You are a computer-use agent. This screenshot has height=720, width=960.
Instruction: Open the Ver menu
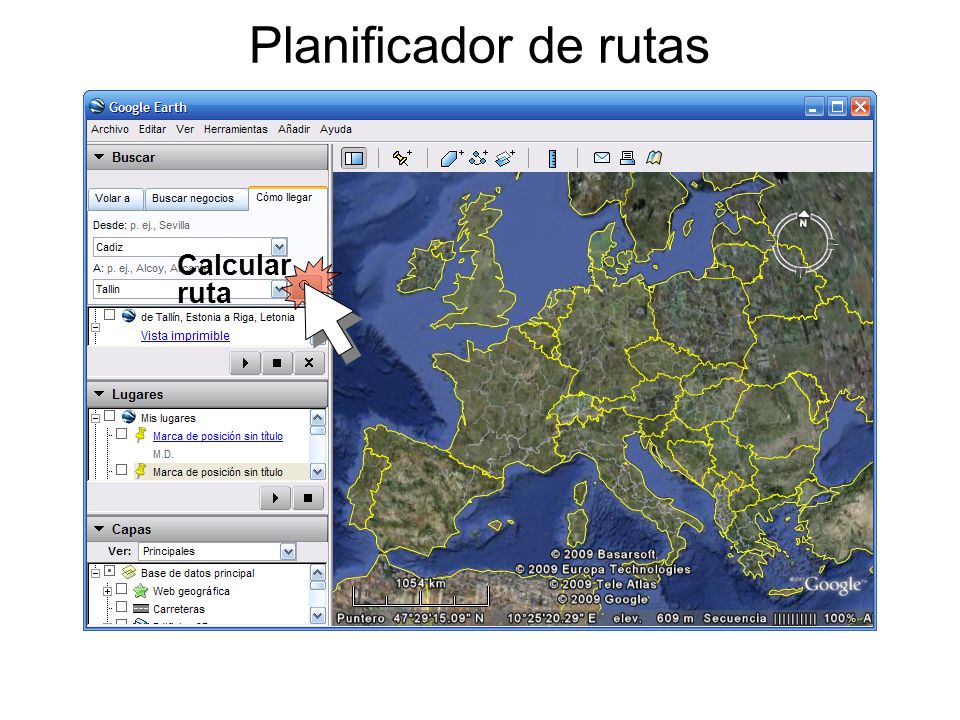point(185,129)
